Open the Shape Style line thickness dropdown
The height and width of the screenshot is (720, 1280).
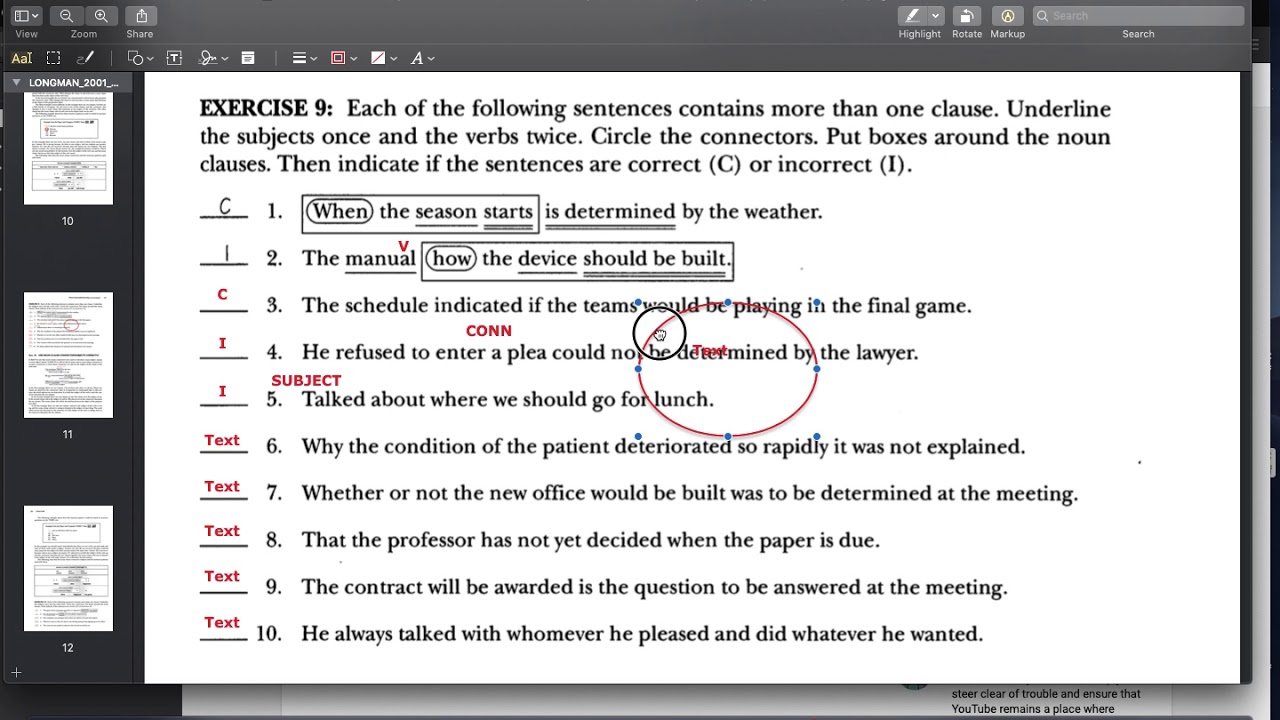point(304,58)
